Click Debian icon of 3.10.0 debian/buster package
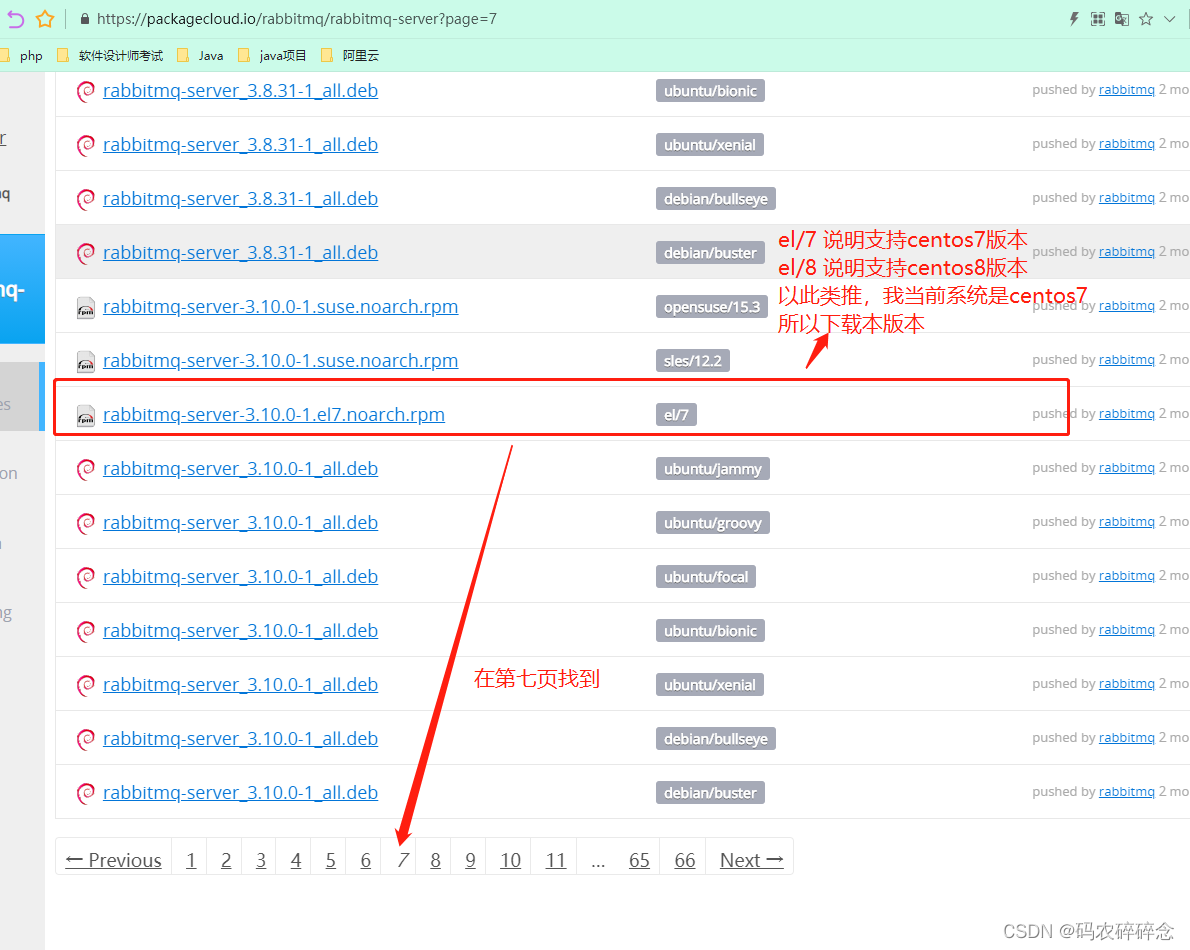 tap(86, 793)
